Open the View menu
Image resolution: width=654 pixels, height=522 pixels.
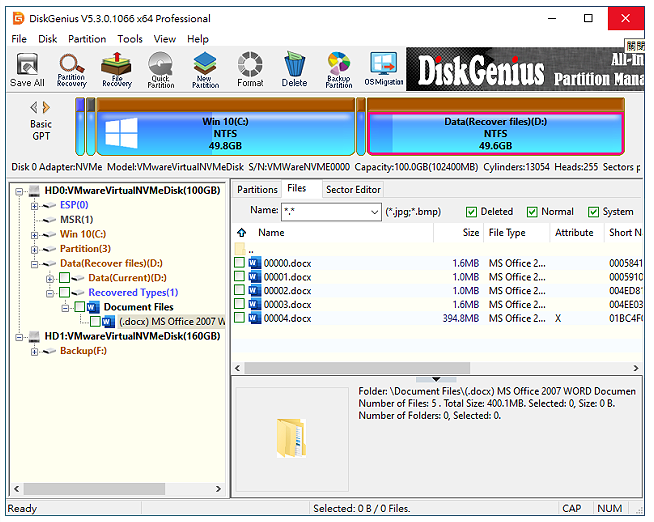pyautogui.click(x=165, y=39)
